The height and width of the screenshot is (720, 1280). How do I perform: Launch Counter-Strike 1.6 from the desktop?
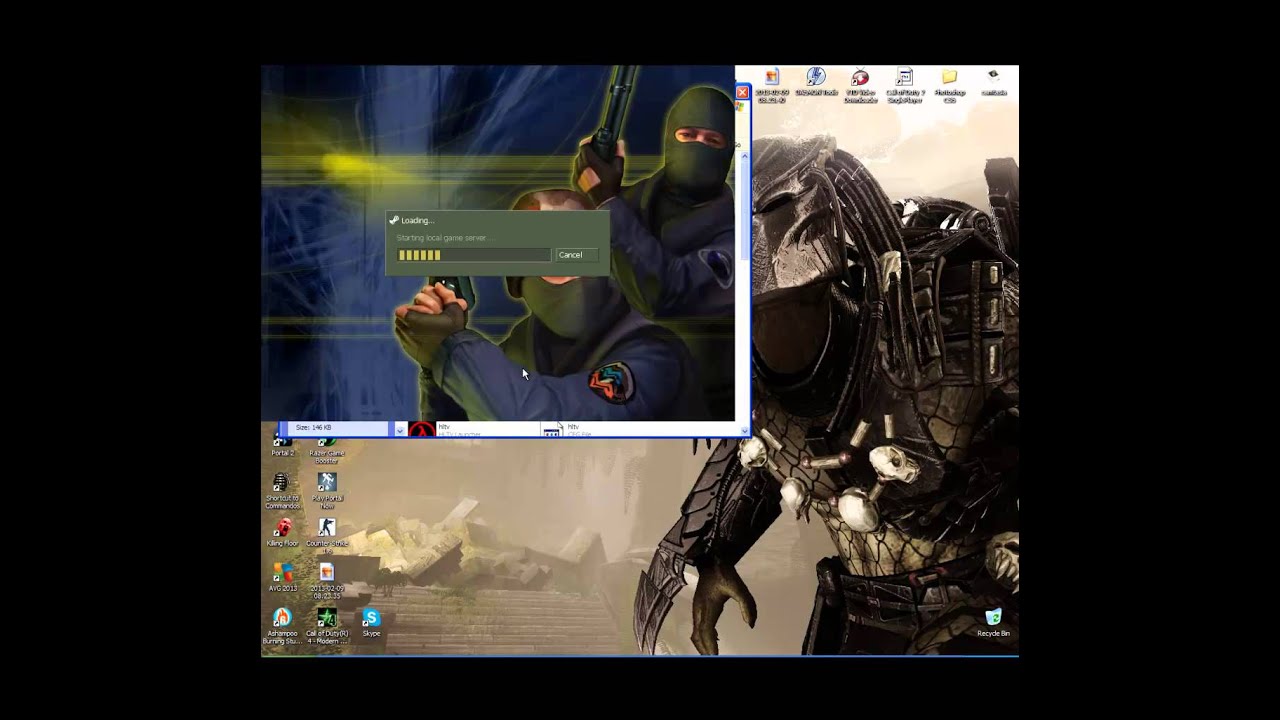pyautogui.click(x=327, y=535)
